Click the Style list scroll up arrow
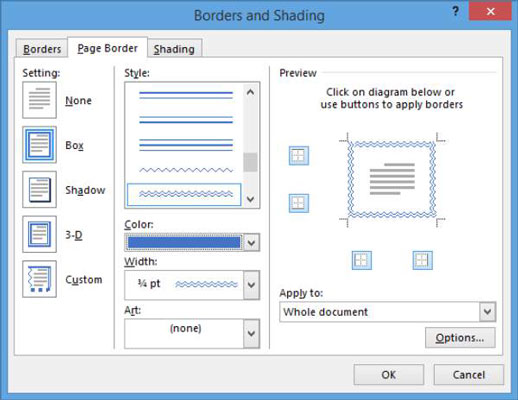 point(251,92)
